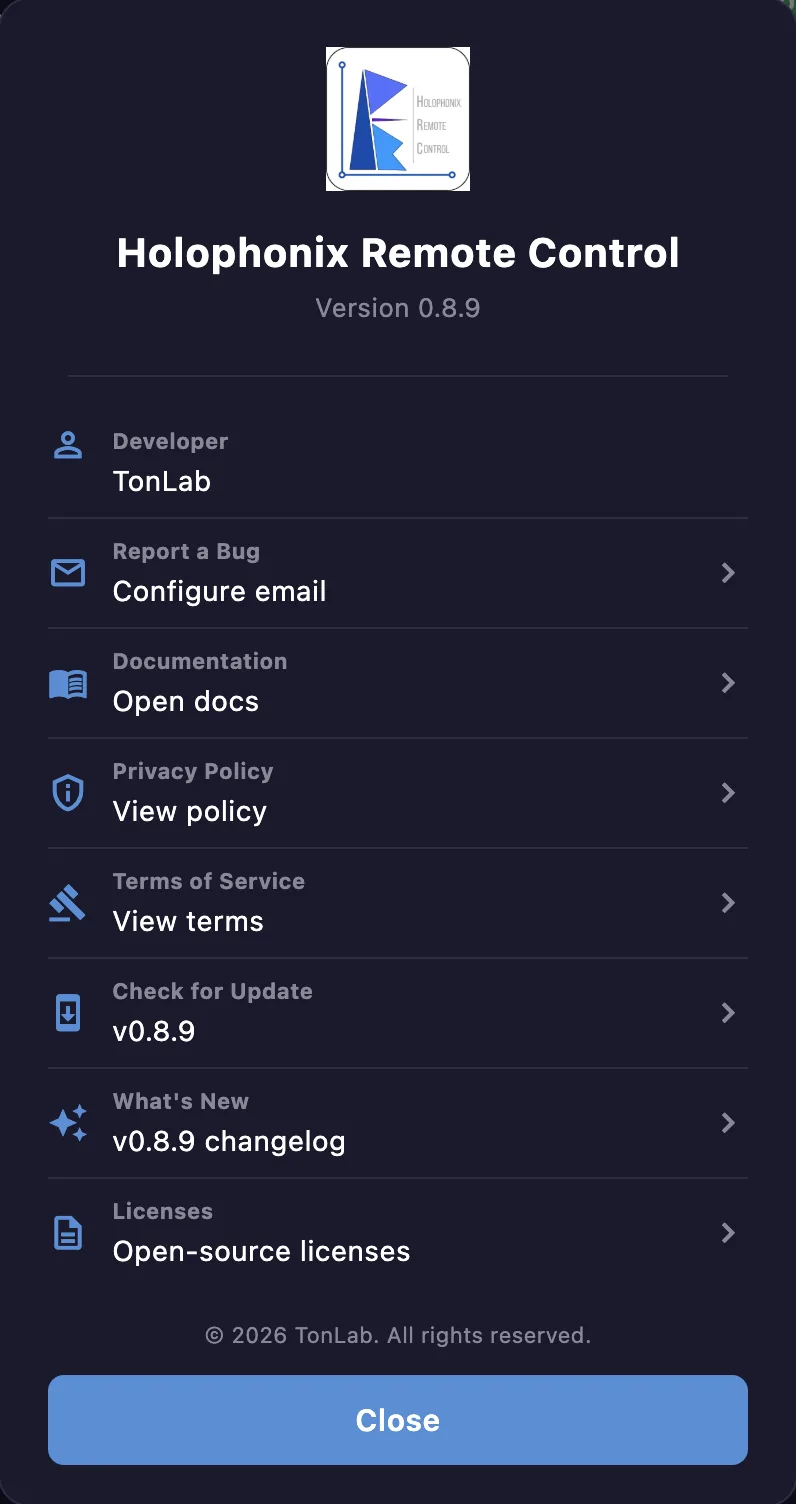
Task: Expand the Report a Bug chevron
Action: [x=729, y=573]
